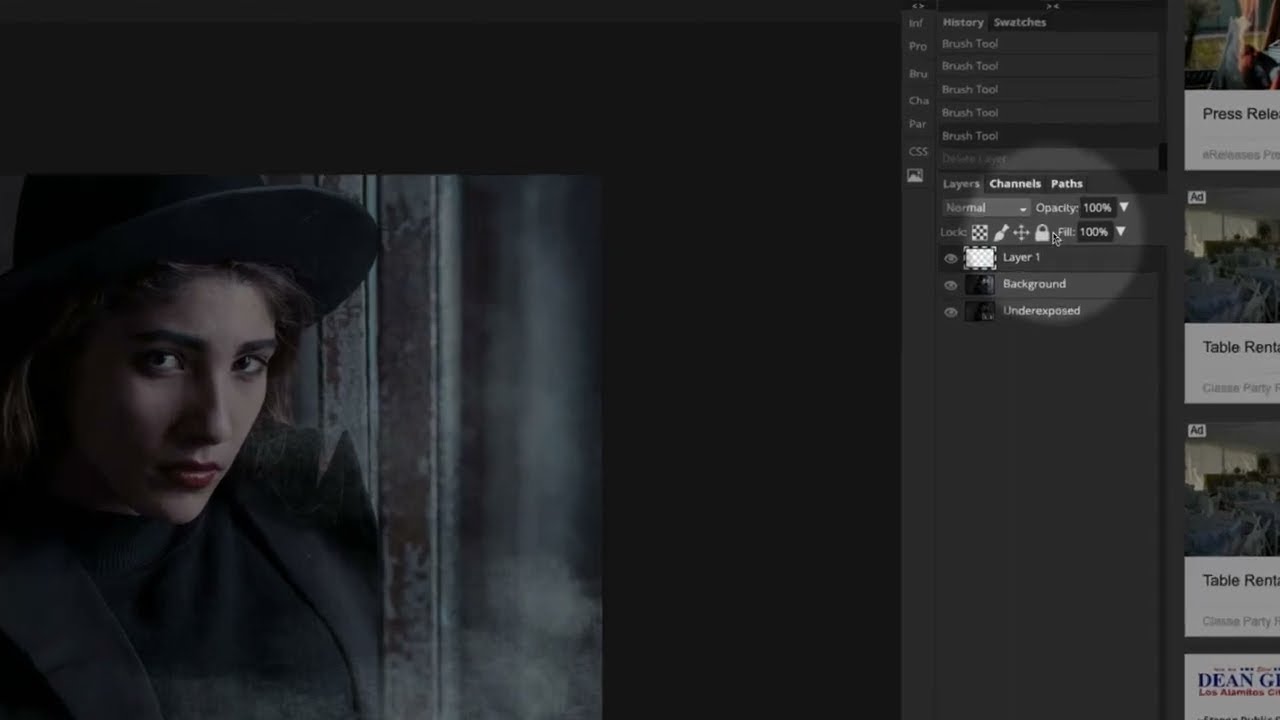Collapse right panels with >< arrows icon

(1052, 6)
